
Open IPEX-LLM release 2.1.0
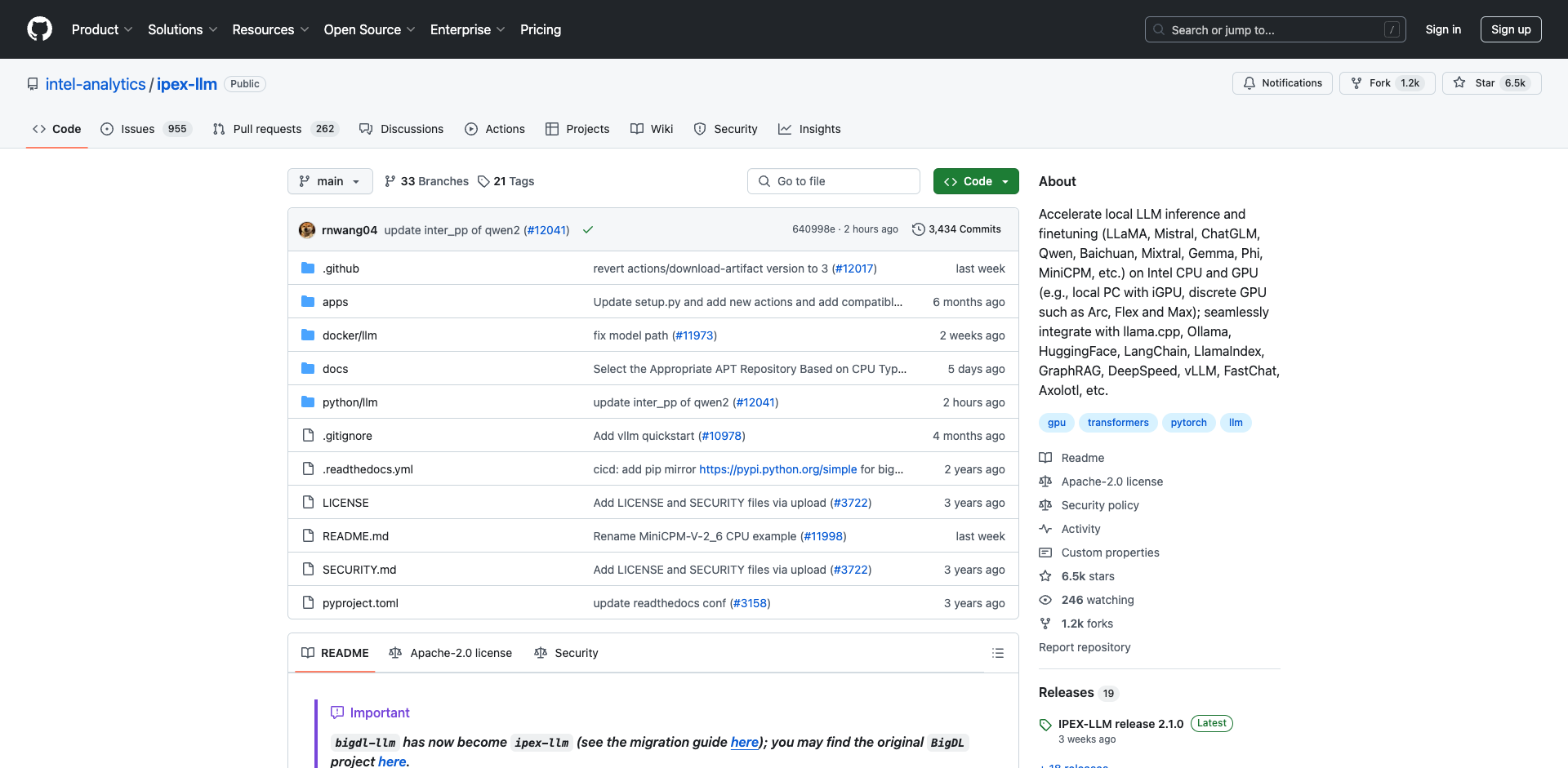pyautogui.click(x=1120, y=724)
